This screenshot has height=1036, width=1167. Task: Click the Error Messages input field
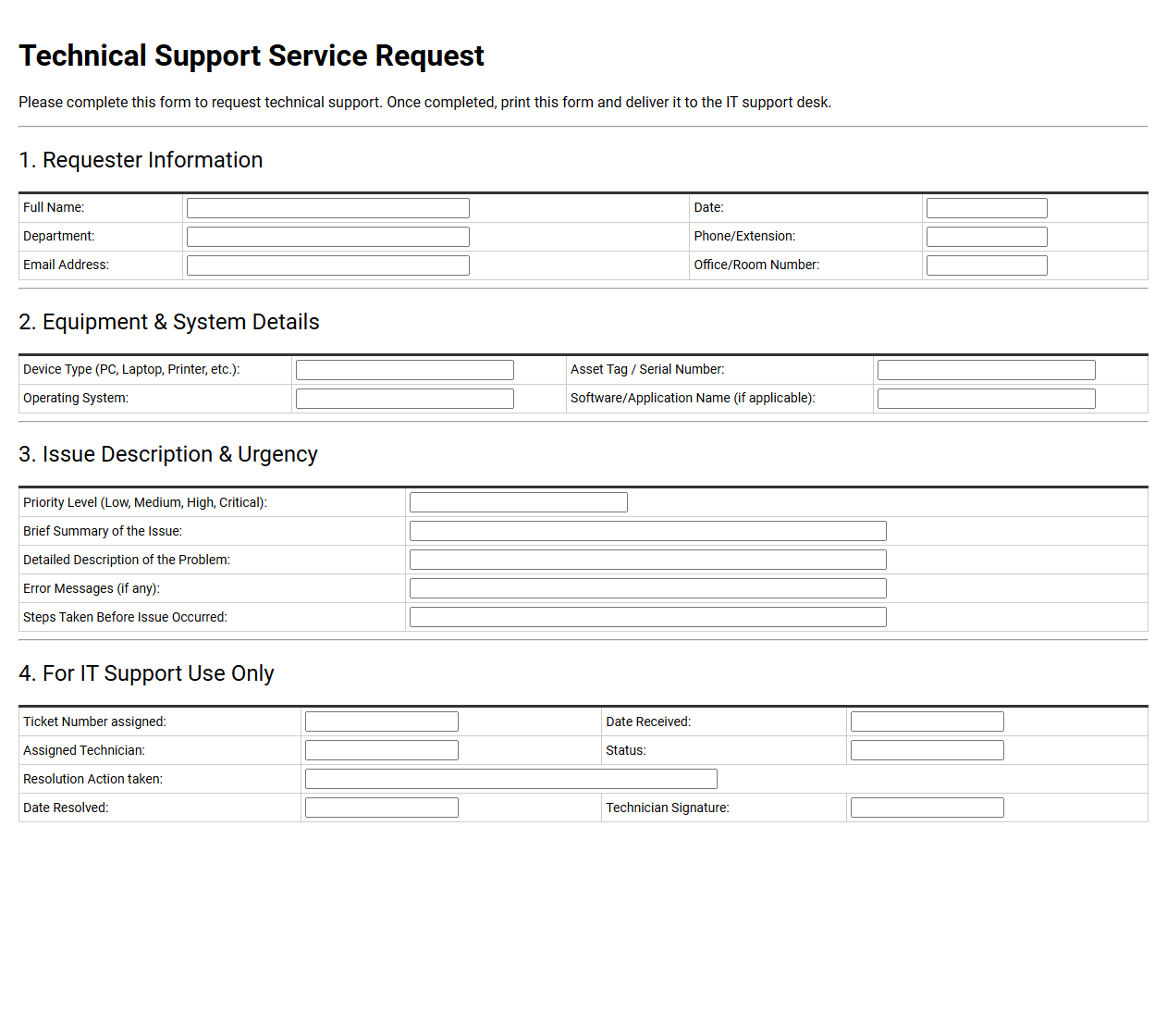647,588
